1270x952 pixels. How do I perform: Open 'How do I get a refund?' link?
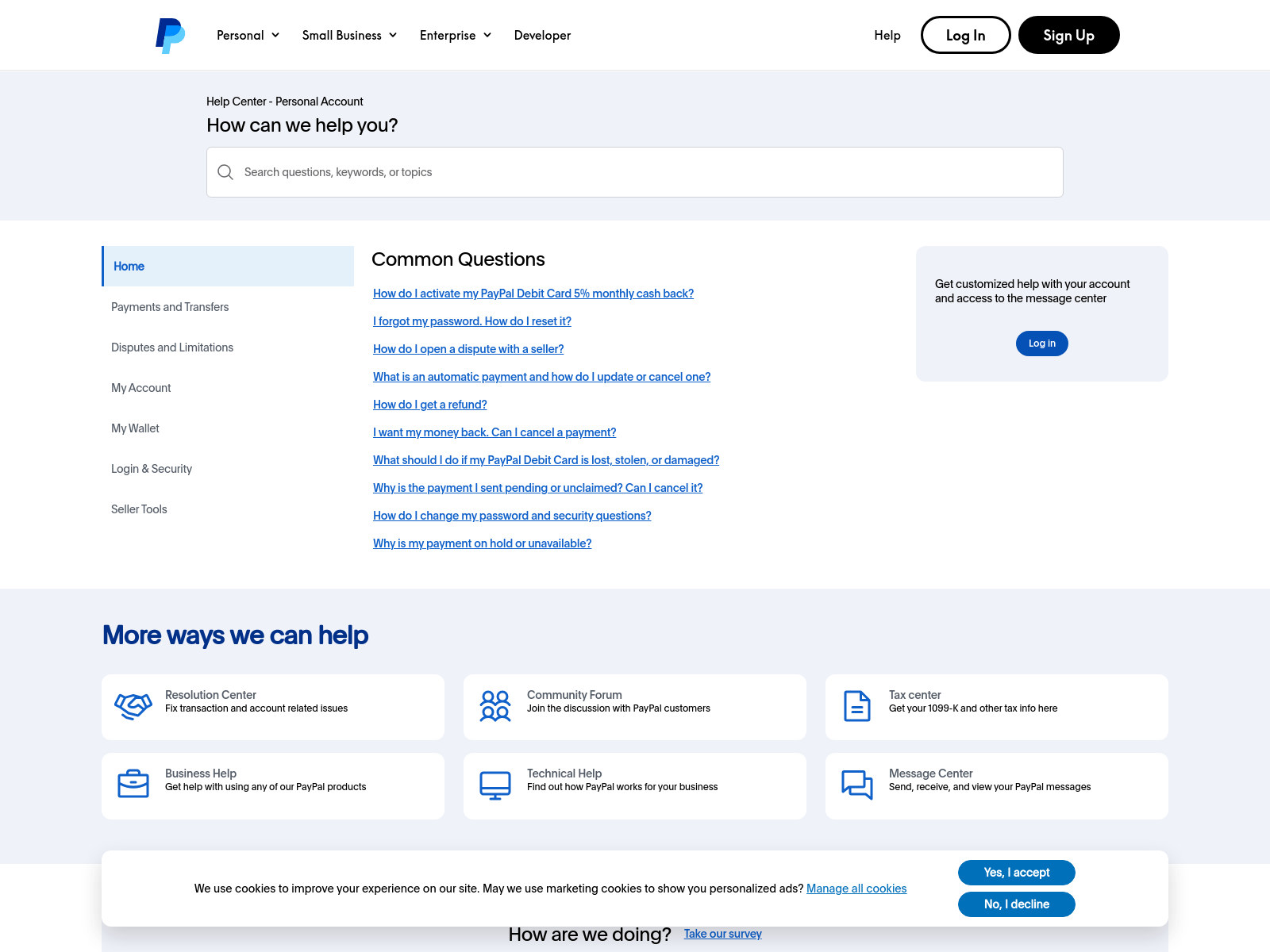(430, 405)
